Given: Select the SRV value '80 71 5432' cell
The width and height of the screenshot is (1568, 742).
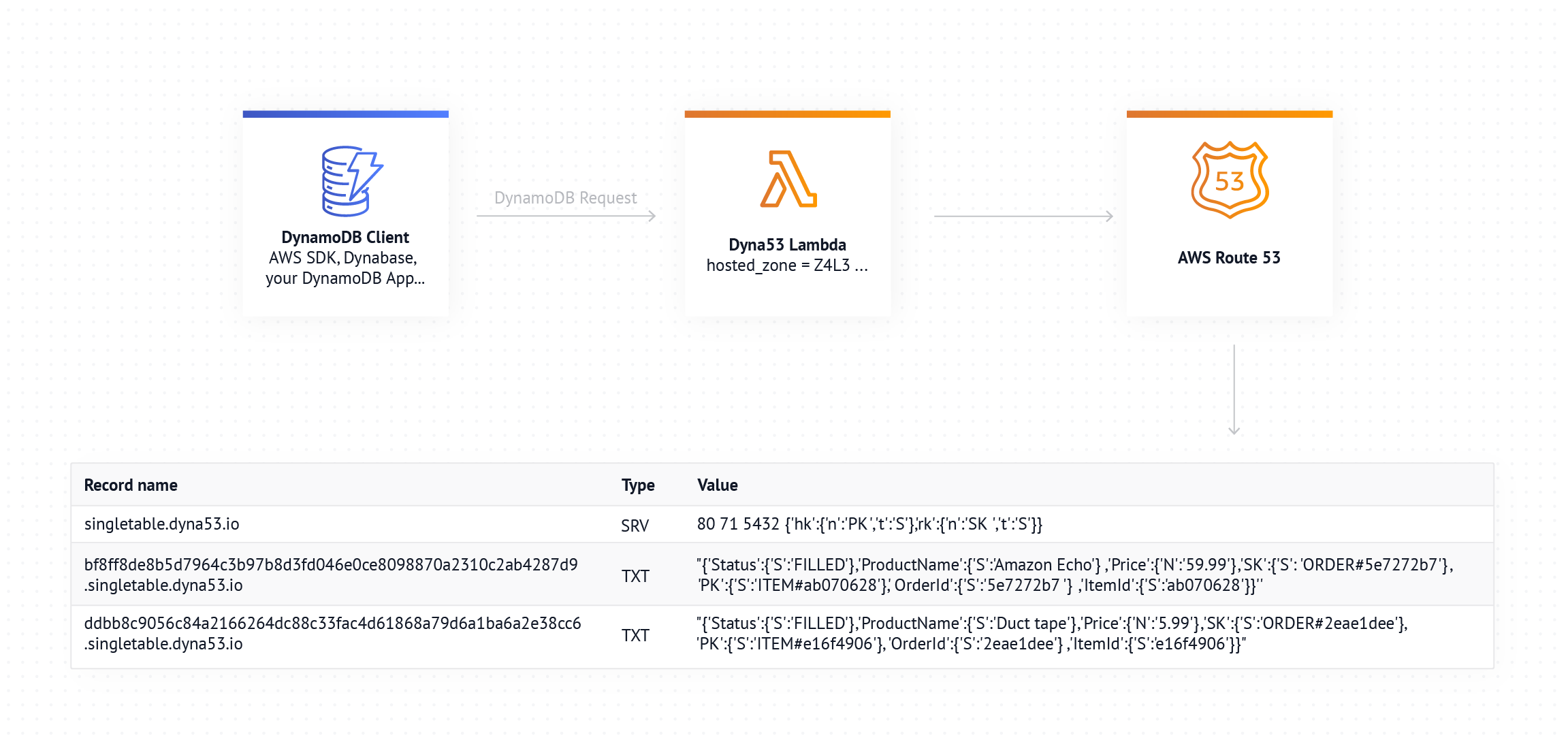Looking at the screenshot, I should click(869, 524).
